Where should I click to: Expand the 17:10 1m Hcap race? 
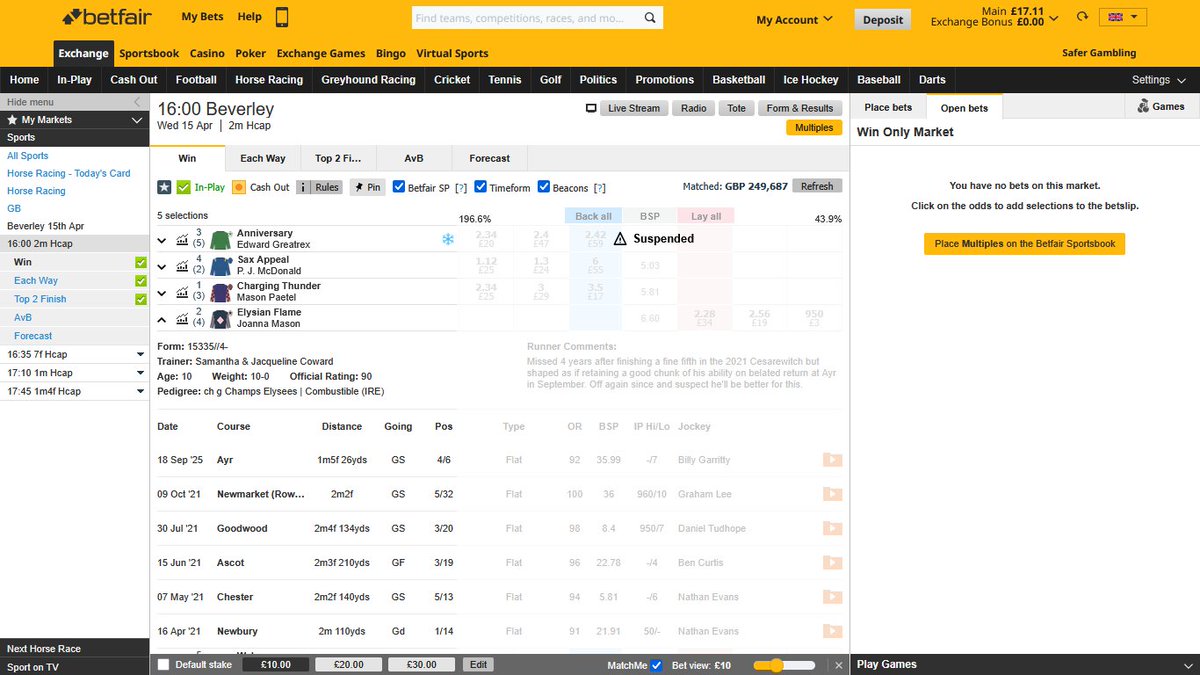(139, 373)
